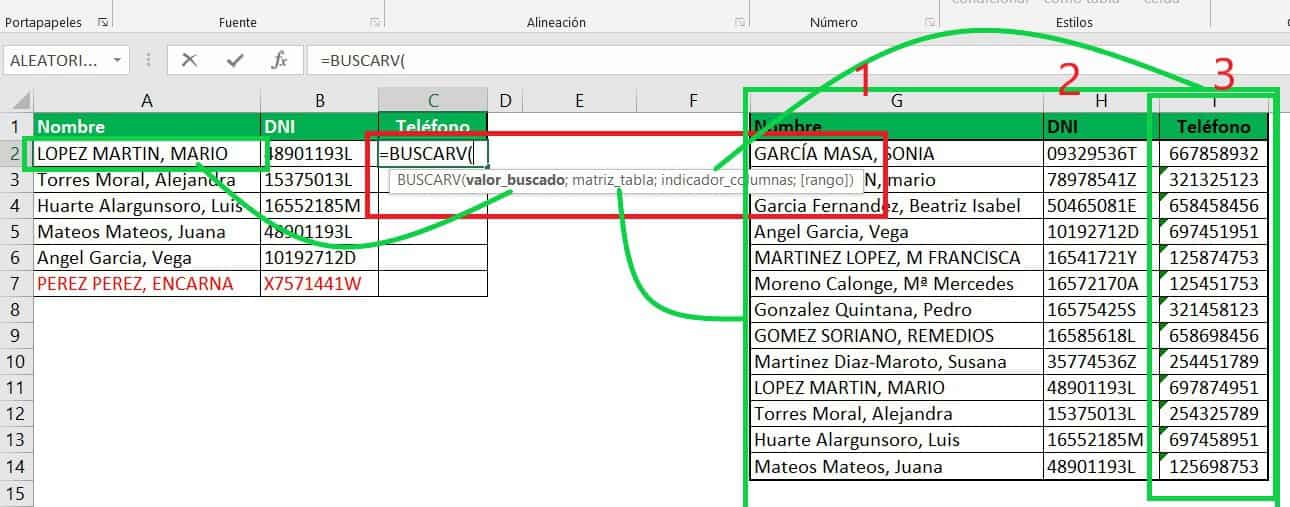Select row 7 header
Image resolution: width=1290 pixels, height=507 pixels.
coord(16,284)
